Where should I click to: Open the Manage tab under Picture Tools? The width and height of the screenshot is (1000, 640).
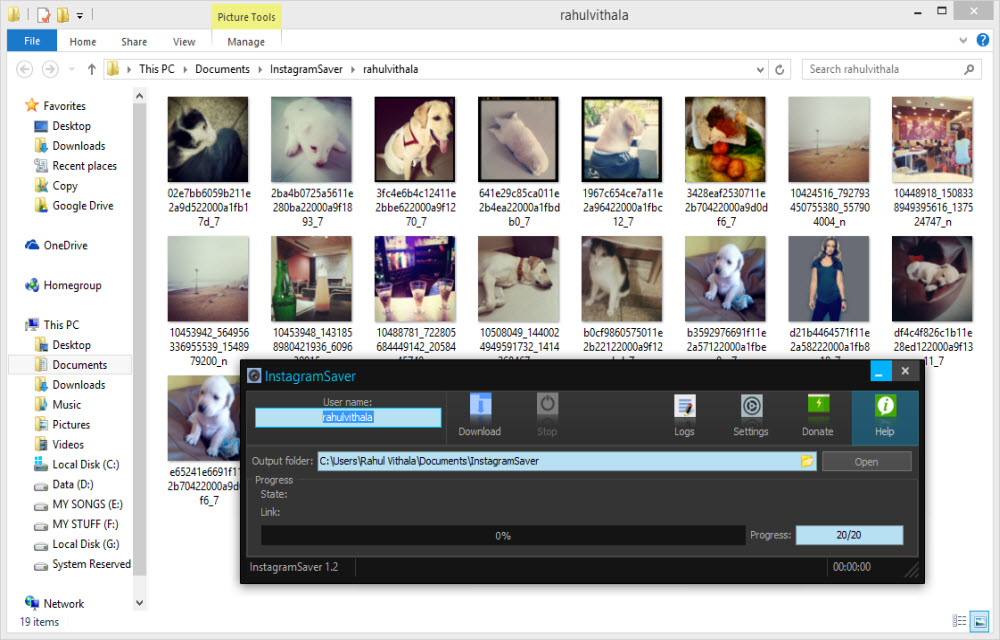pyautogui.click(x=246, y=41)
